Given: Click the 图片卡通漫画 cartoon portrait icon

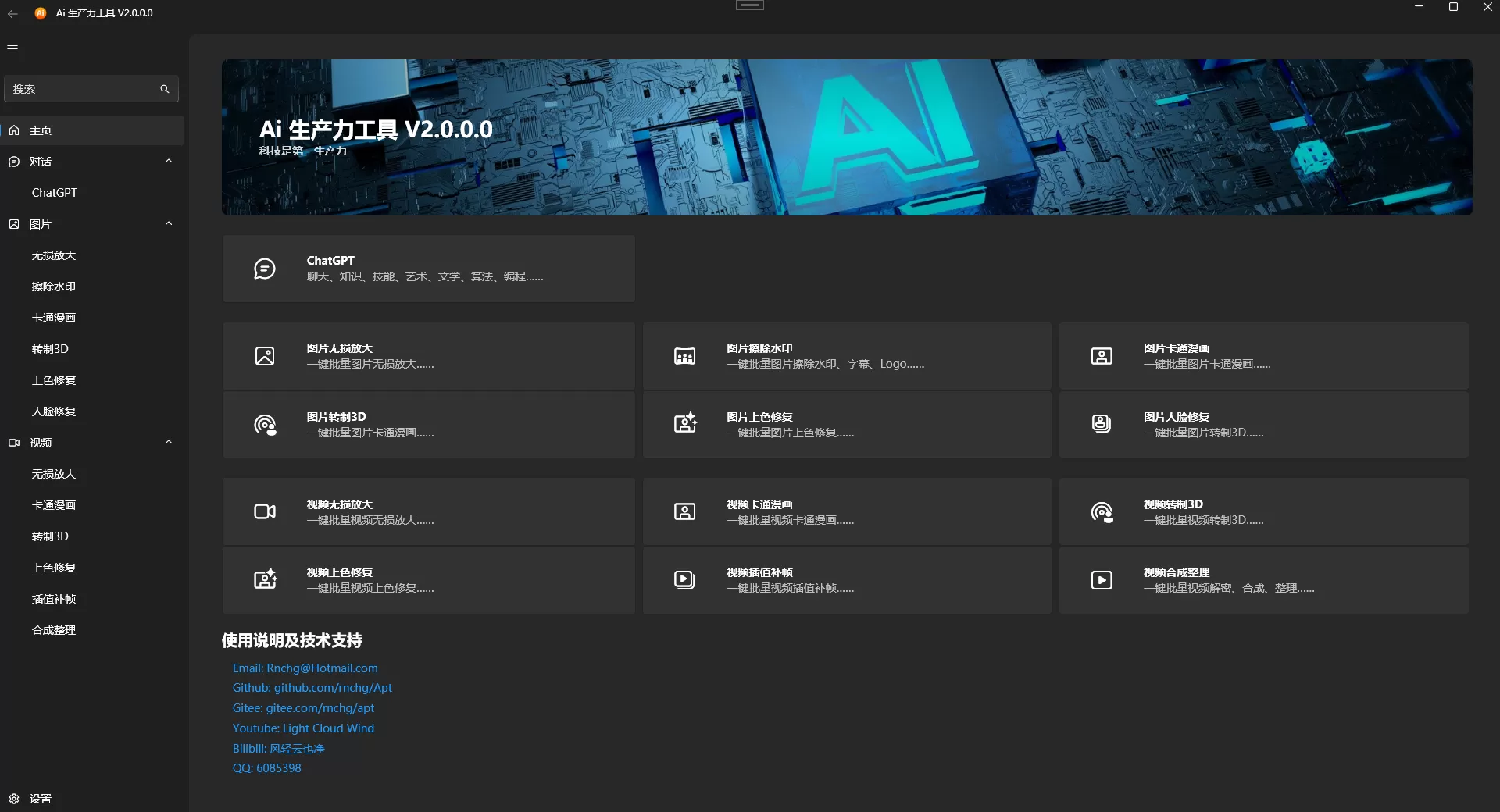Looking at the screenshot, I should [1101, 355].
